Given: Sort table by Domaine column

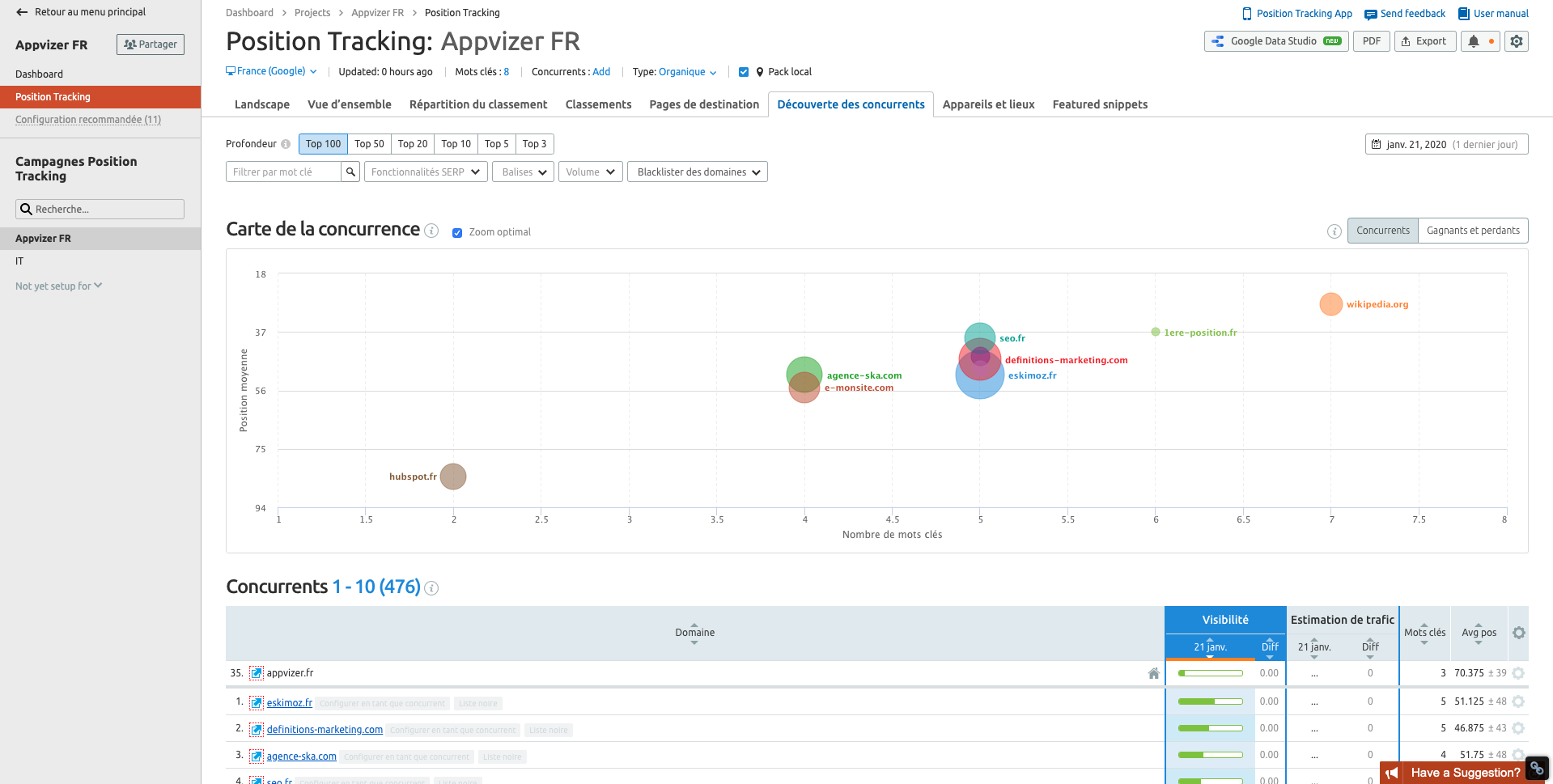Looking at the screenshot, I should tap(694, 633).
